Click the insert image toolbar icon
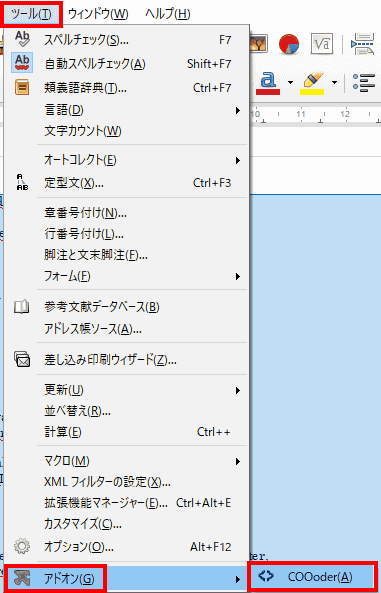381x593 pixels. [x=259, y=44]
